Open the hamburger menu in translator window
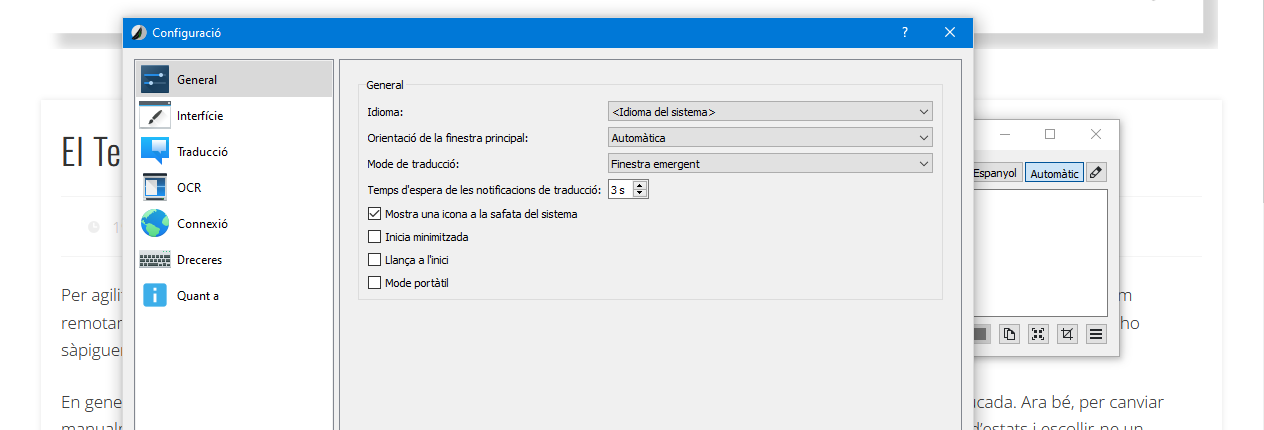This screenshot has width=1264, height=430. 1096,334
